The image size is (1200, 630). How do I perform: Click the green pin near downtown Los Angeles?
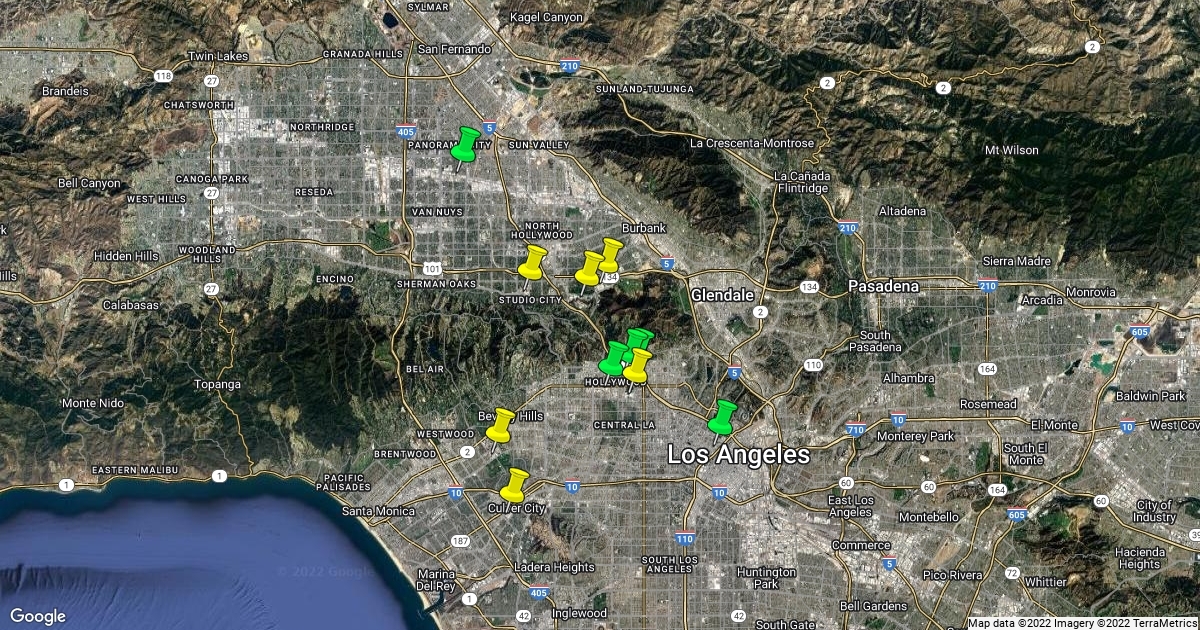pos(722,416)
